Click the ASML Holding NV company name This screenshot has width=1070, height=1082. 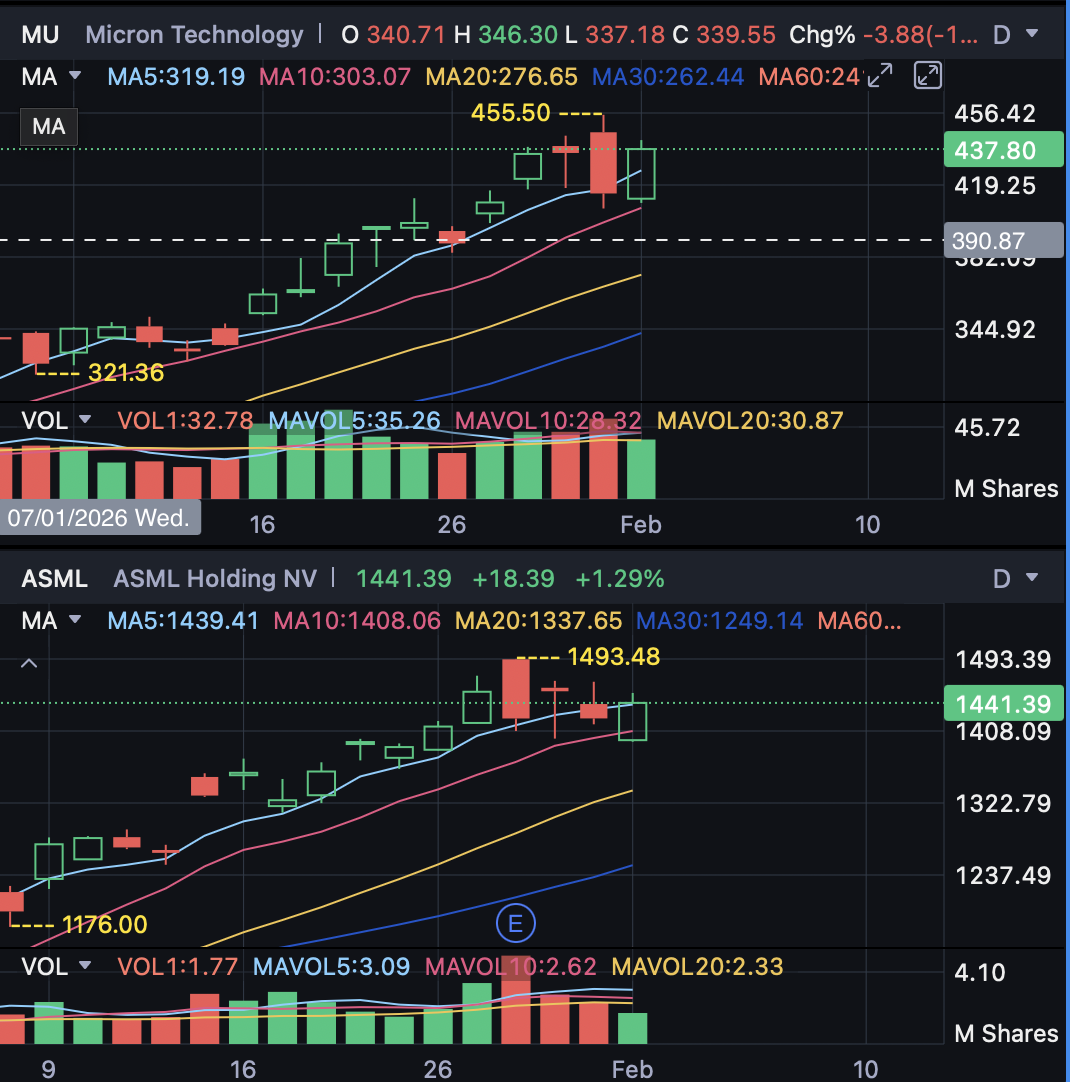[215, 578]
